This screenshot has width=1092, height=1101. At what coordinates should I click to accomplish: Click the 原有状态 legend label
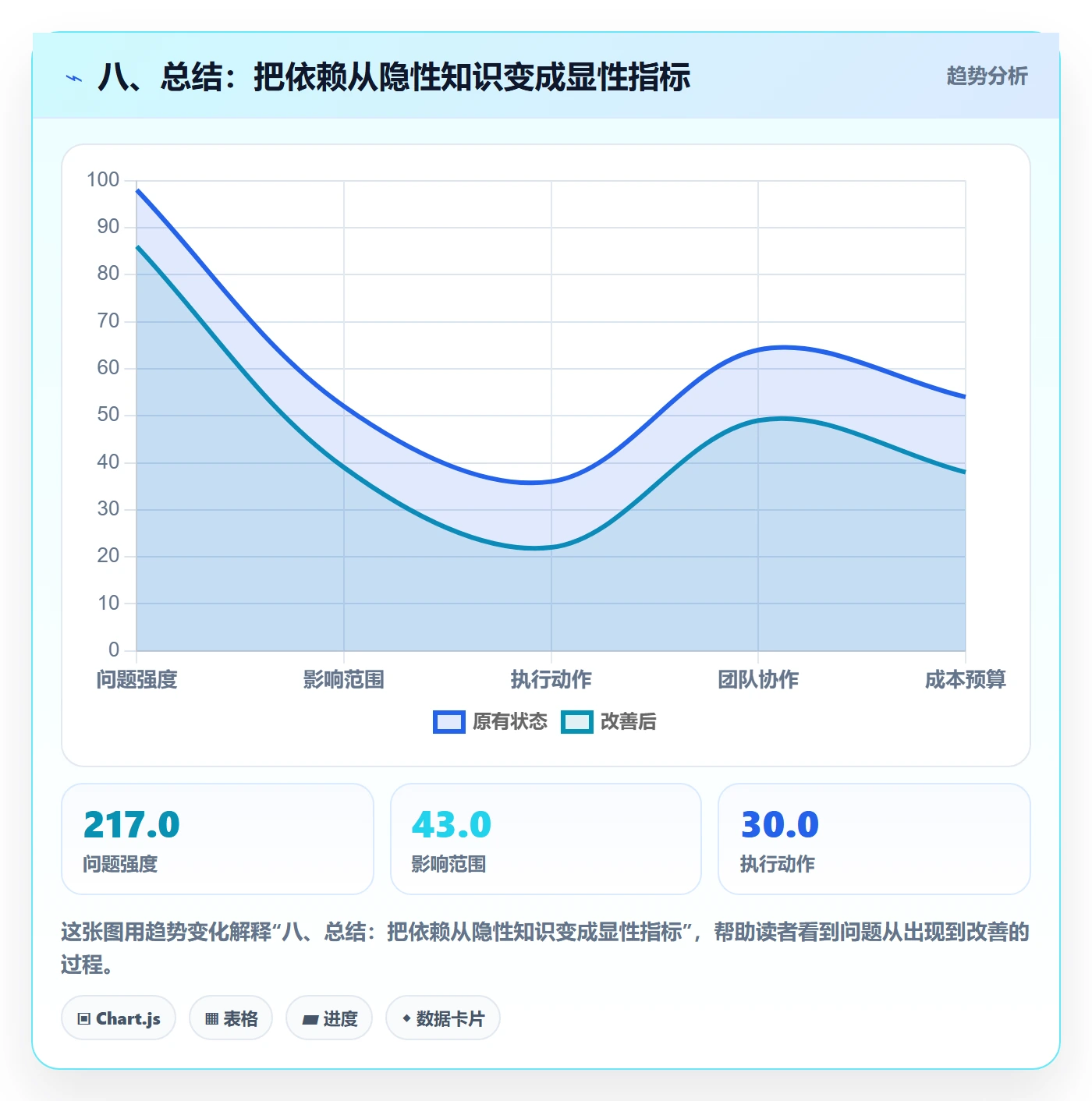(510, 722)
